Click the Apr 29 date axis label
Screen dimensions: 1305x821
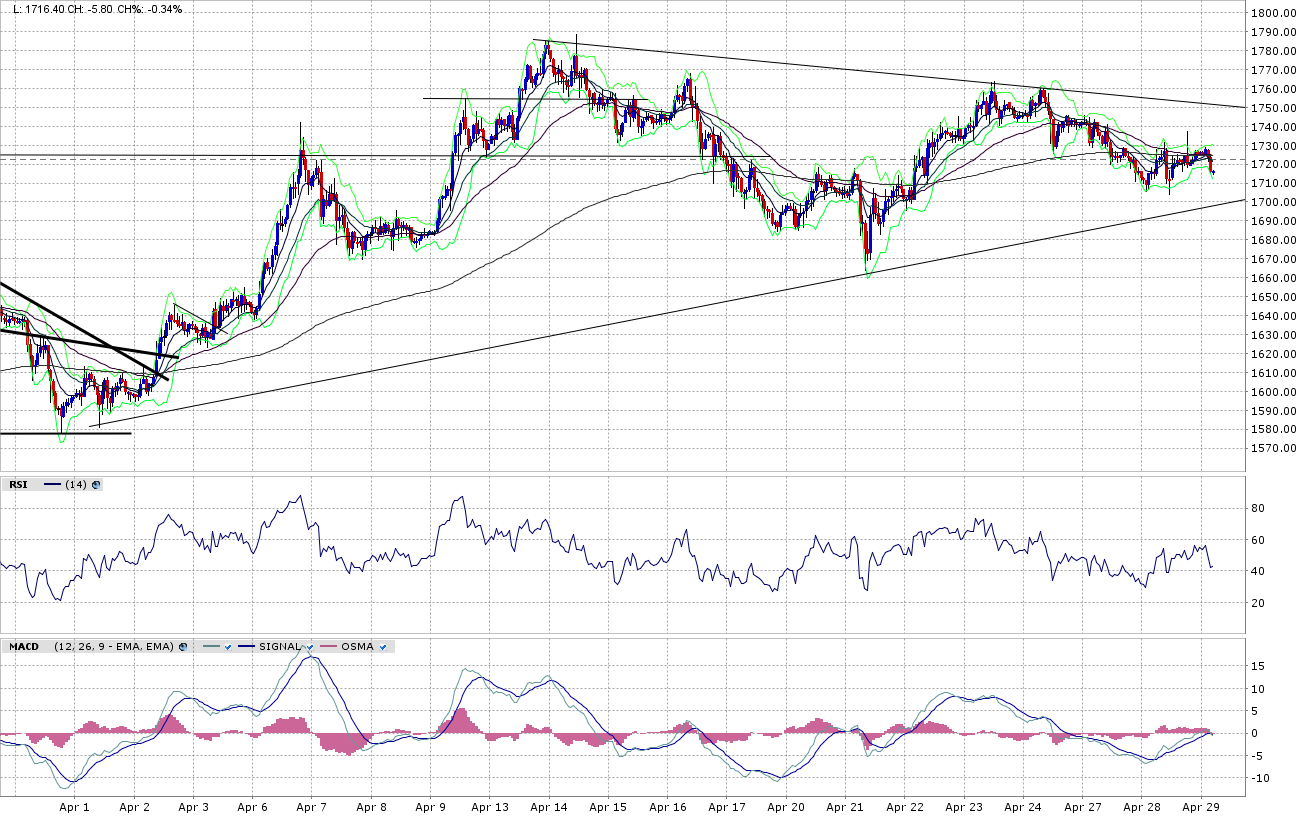pyautogui.click(x=1199, y=807)
